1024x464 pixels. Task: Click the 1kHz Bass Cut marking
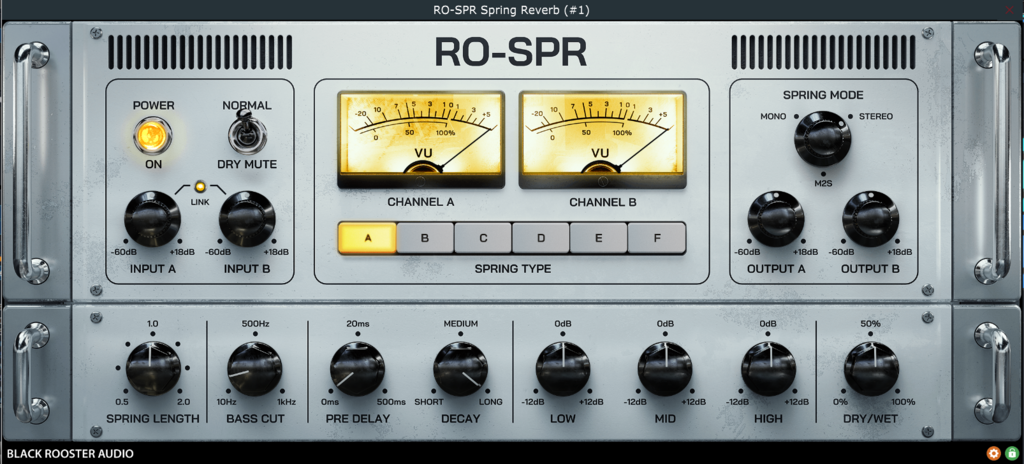(x=285, y=402)
